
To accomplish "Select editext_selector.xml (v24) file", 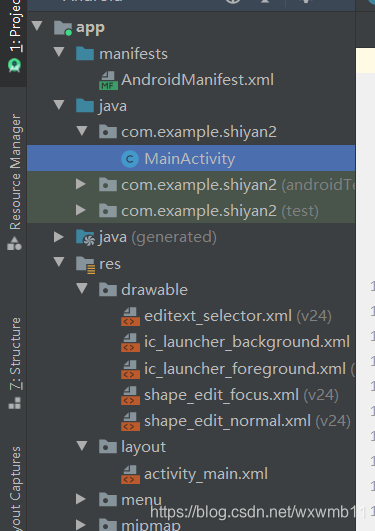I will [x=238, y=316].
